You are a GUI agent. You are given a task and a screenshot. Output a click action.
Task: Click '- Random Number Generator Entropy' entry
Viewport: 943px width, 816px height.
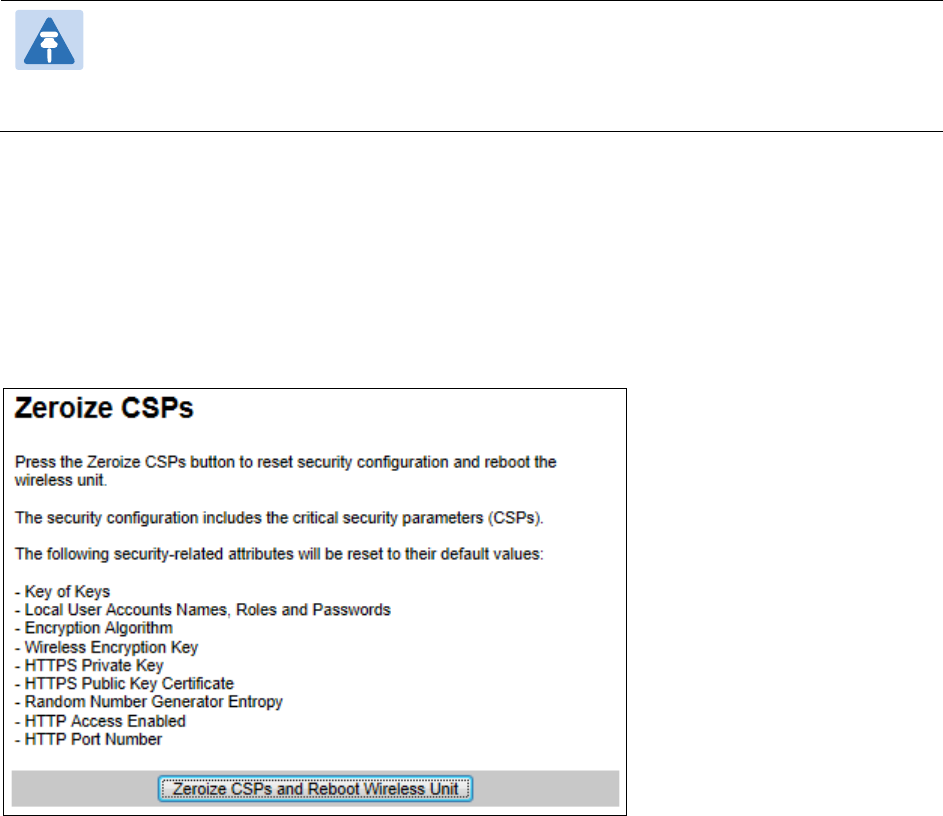(x=149, y=702)
